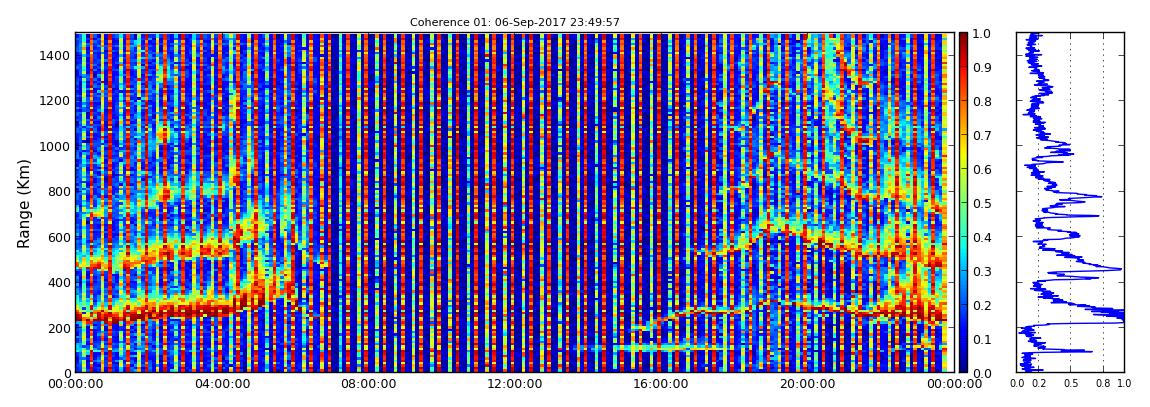Click the 200 range tick label
This screenshot has height=407, width=1150.
59,328
